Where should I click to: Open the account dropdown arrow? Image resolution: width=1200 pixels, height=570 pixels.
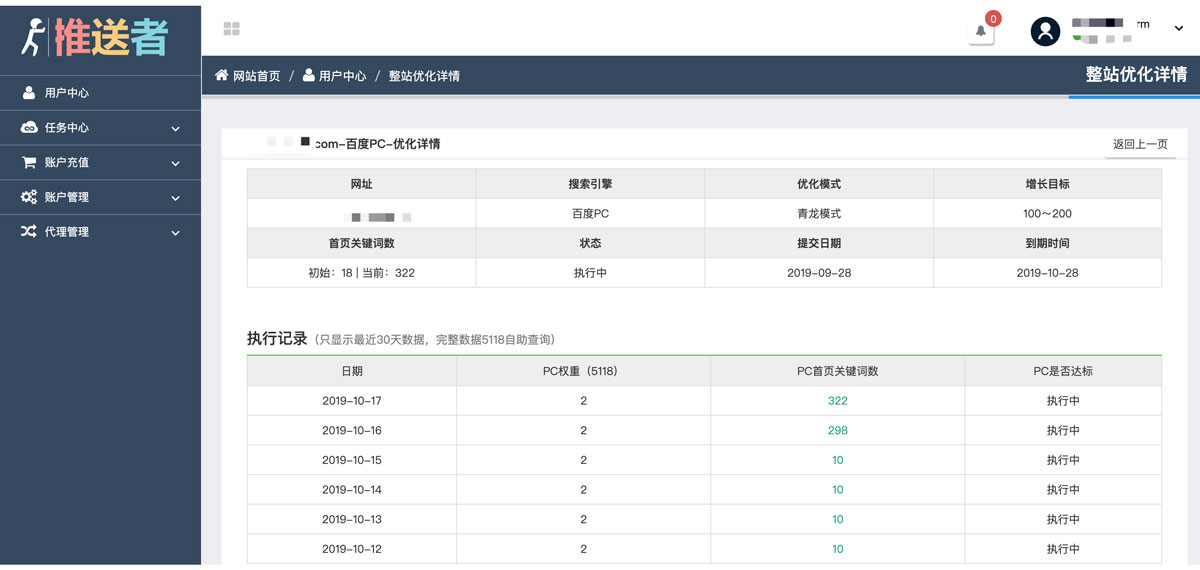[1178, 29]
